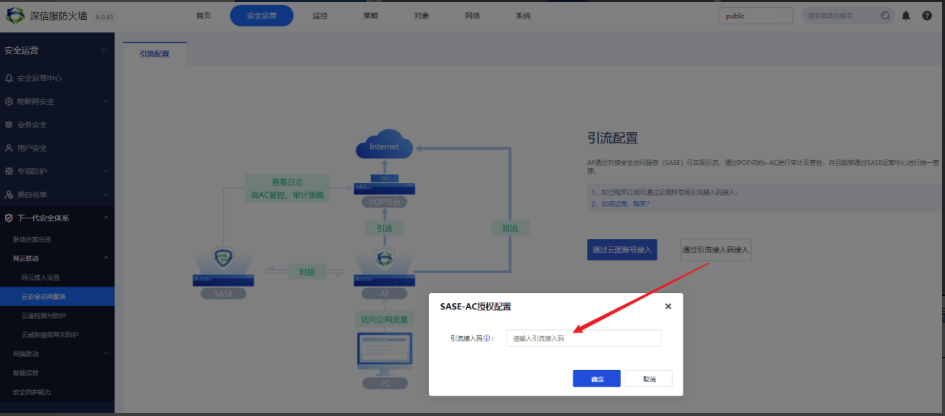Select 云安全访问服务 in the sidebar

click(57, 297)
